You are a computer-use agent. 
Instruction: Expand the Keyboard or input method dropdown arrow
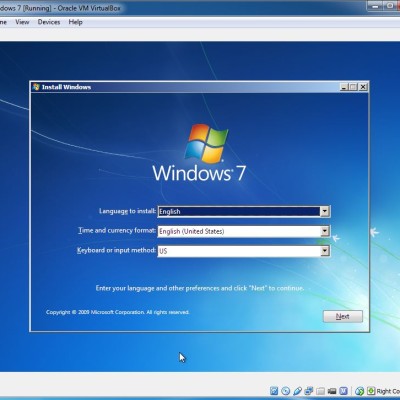click(x=325, y=251)
